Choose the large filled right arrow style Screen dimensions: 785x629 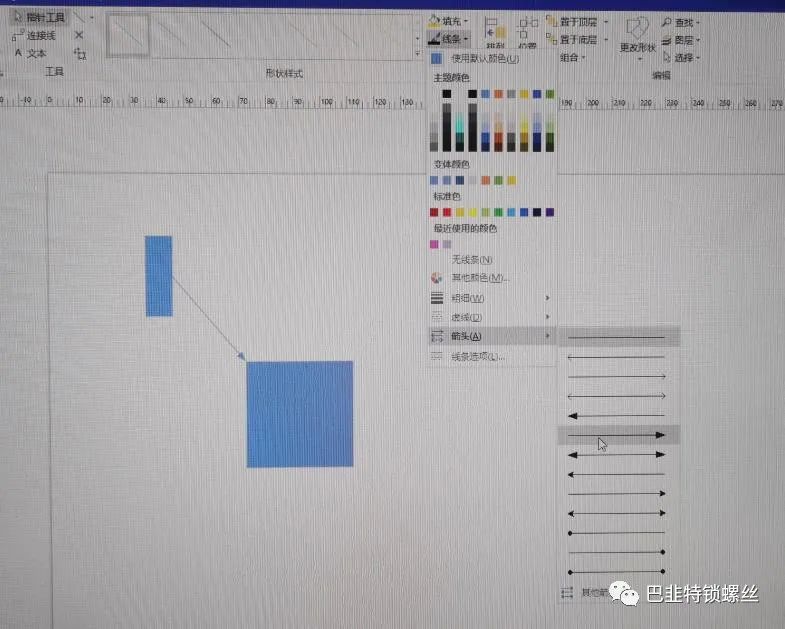point(619,435)
